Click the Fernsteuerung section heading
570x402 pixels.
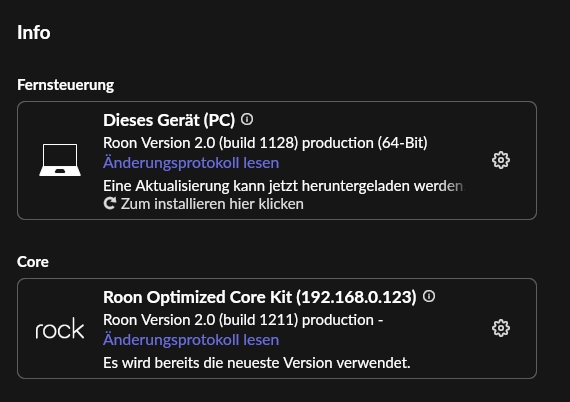tap(65, 85)
